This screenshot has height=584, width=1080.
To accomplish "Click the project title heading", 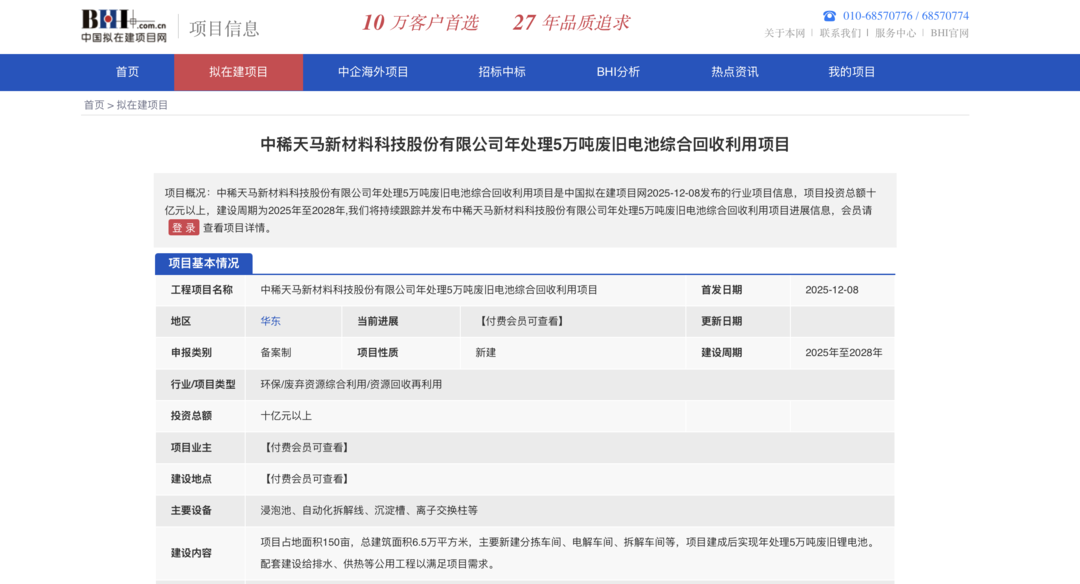I will click(525, 144).
